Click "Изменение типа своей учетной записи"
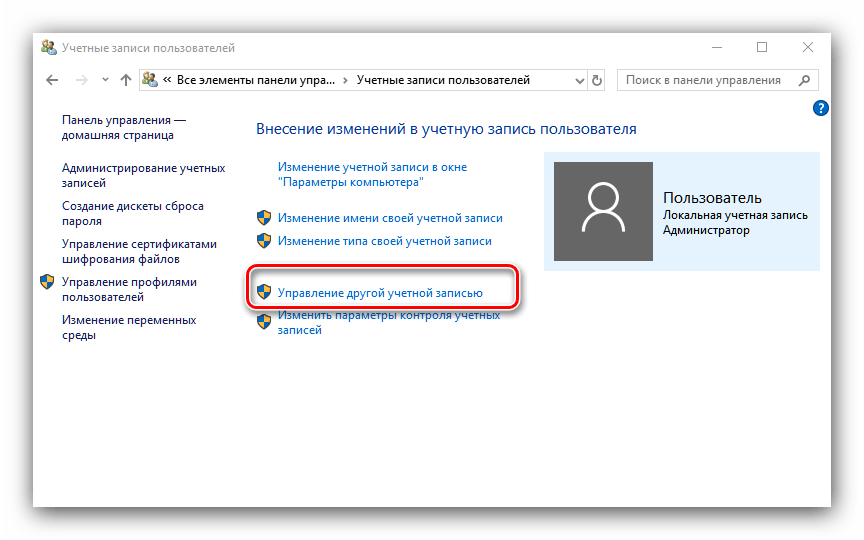 [x=384, y=240]
